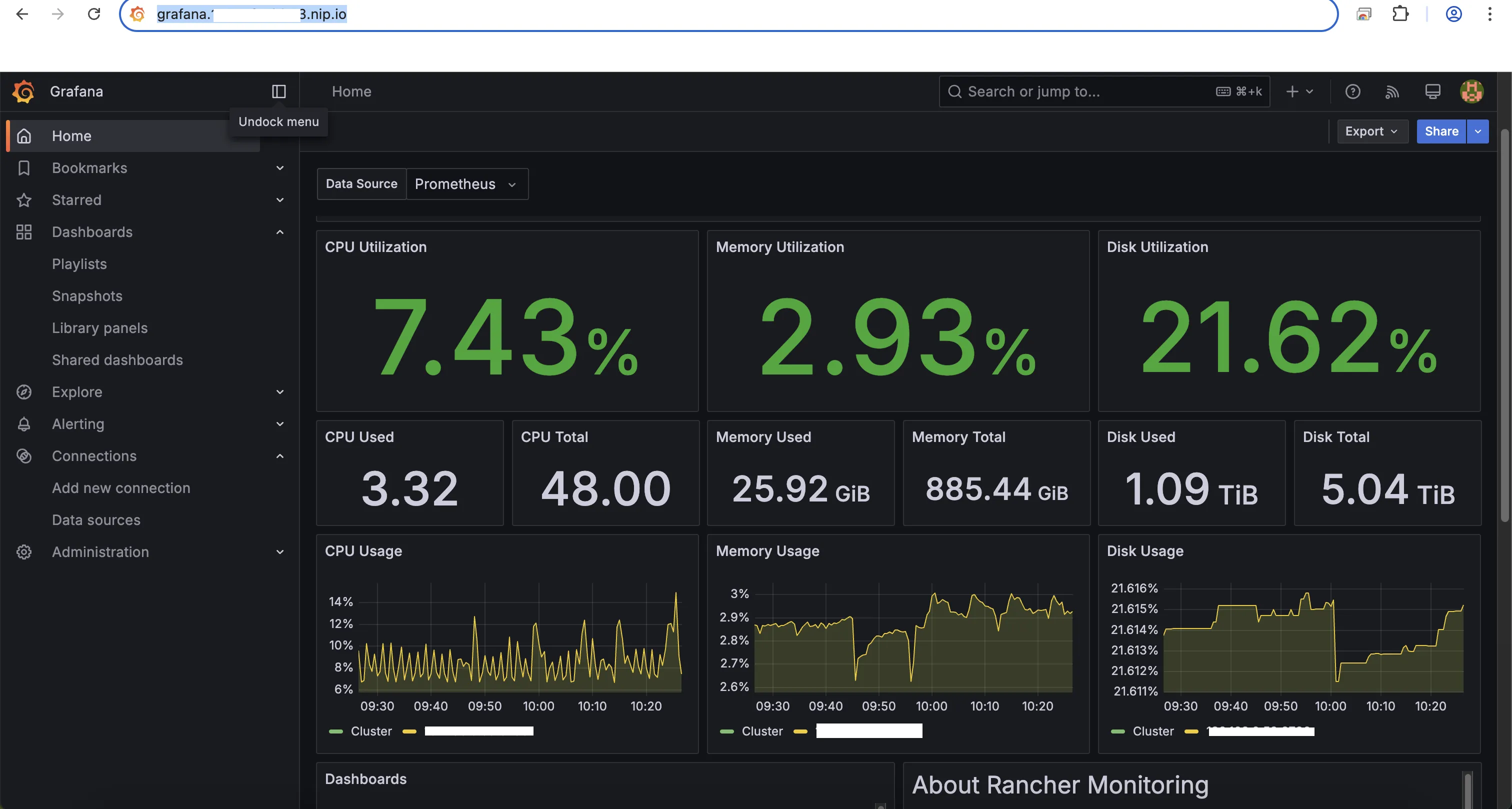This screenshot has height=809, width=1512.
Task: Click the plus new item icon
Action: pyautogui.click(x=1292, y=91)
